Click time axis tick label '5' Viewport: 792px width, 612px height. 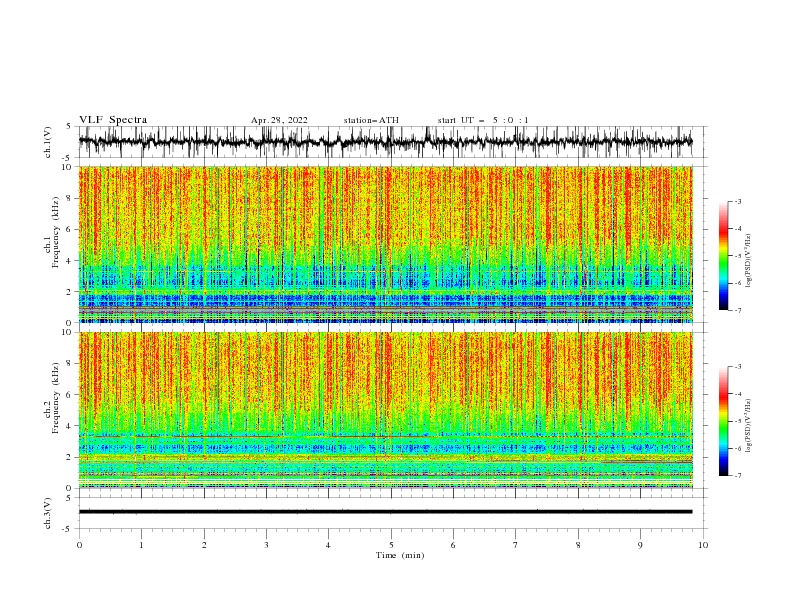(391, 545)
